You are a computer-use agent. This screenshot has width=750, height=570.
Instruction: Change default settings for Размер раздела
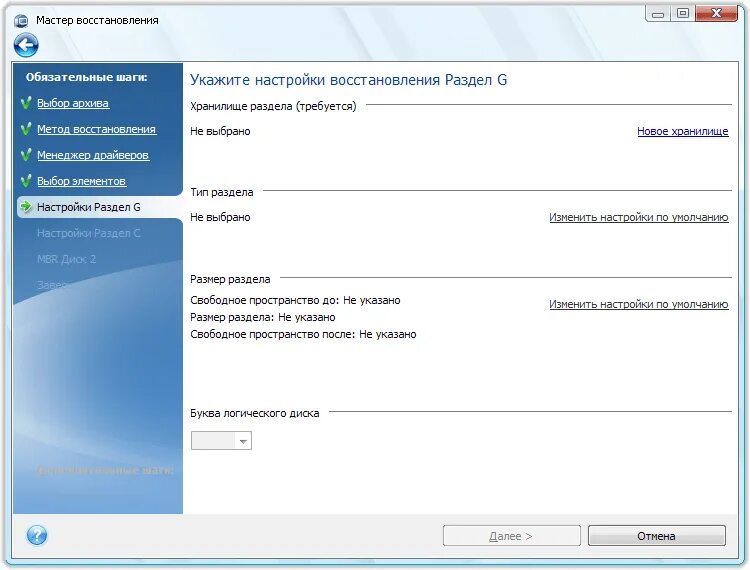click(x=639, y=304)
